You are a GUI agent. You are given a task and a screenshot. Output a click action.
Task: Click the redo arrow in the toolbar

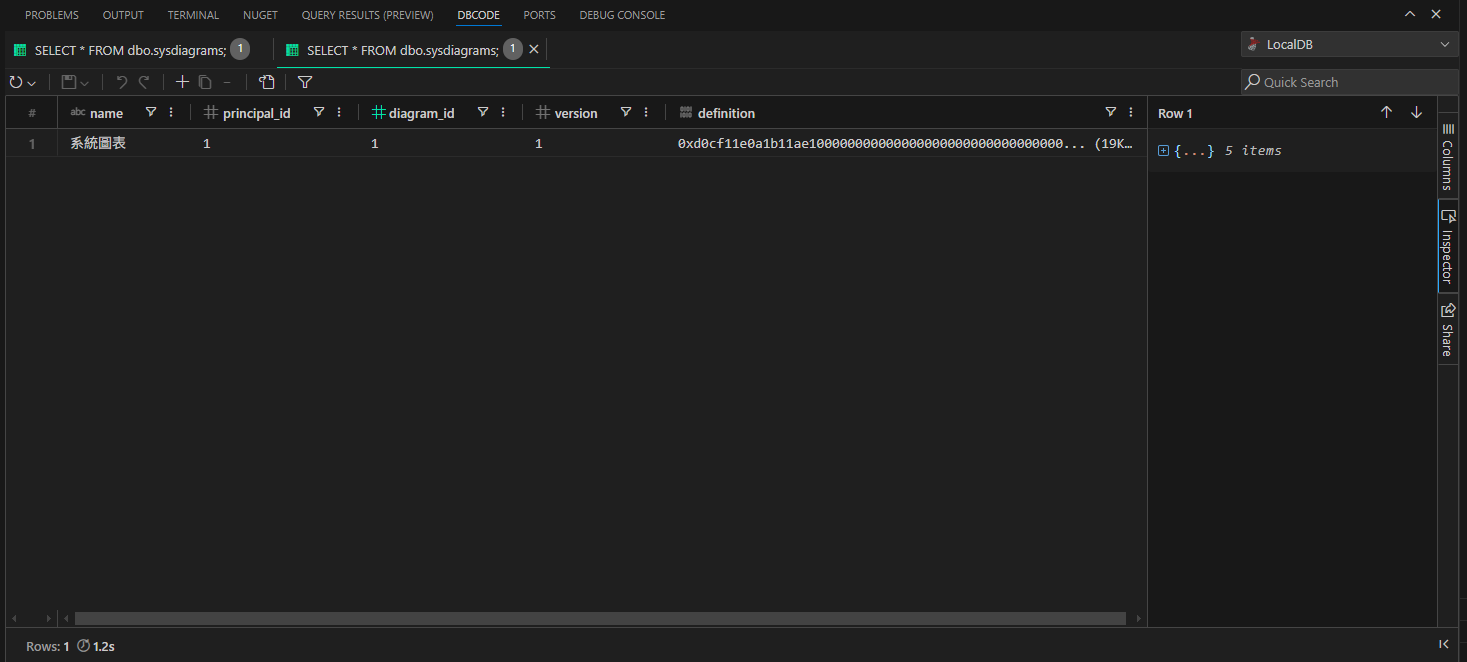[144, 82]
